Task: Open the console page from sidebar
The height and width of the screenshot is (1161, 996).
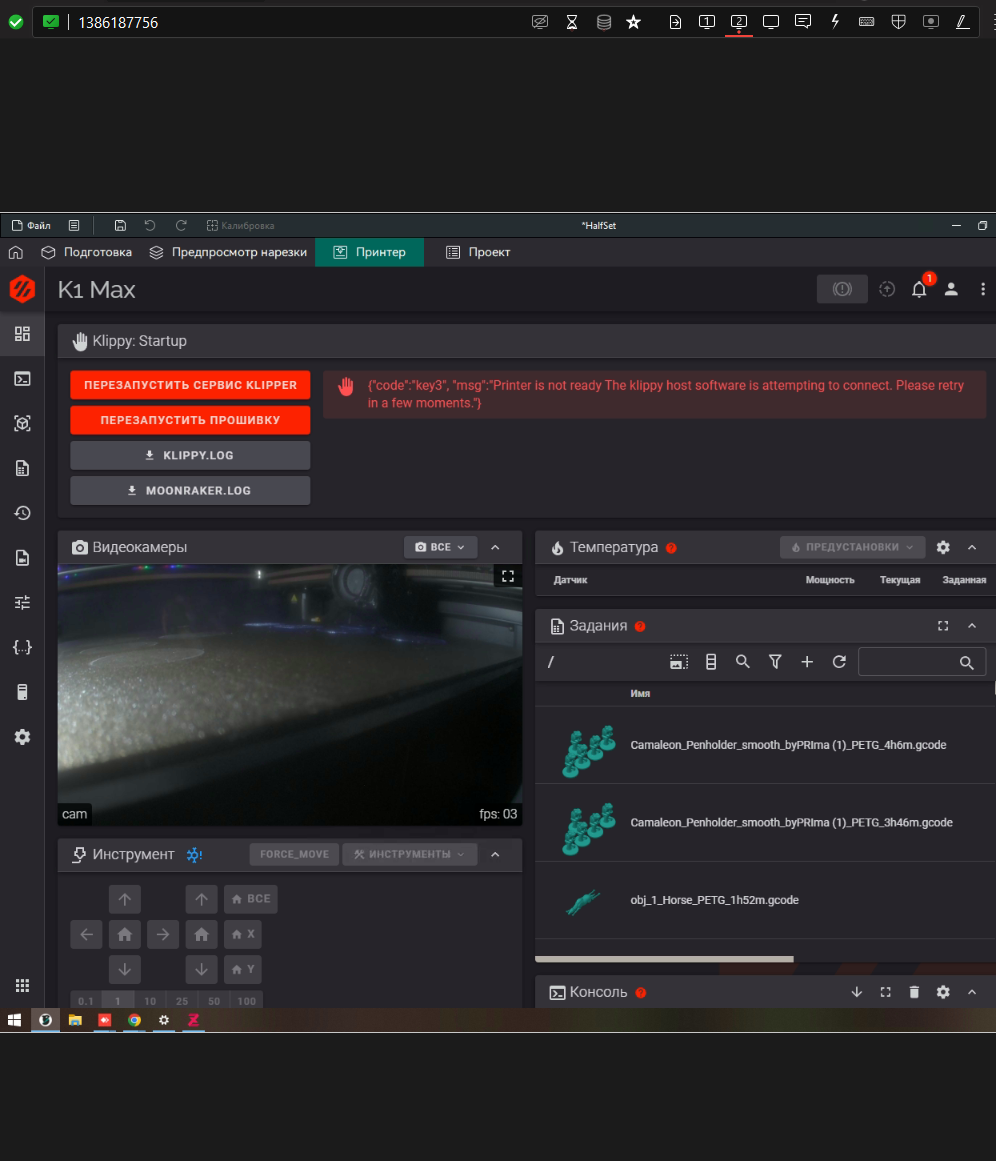Action: 22,378
